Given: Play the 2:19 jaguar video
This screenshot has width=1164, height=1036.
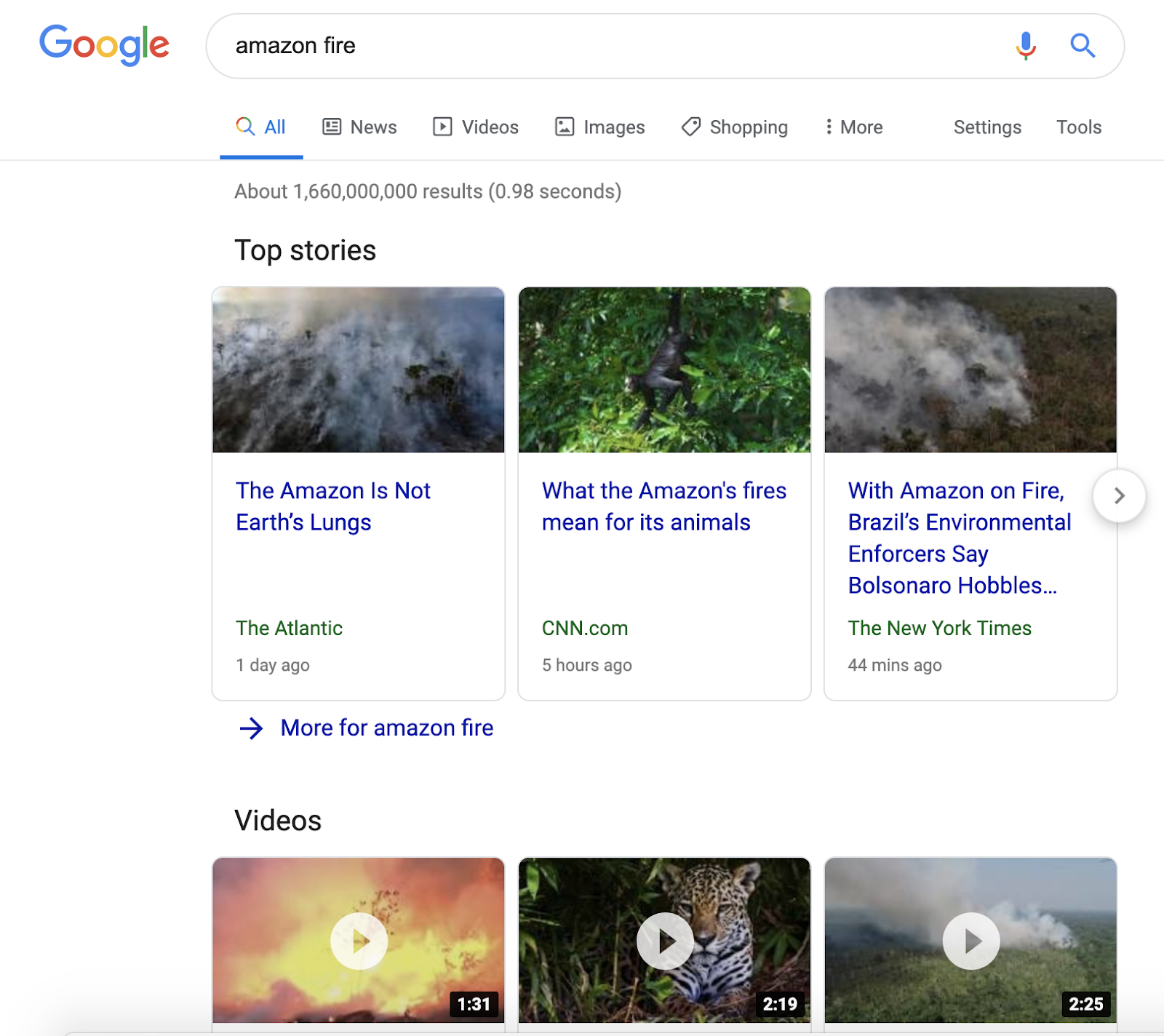Looking at the screenshot, I should pos(665,941).
